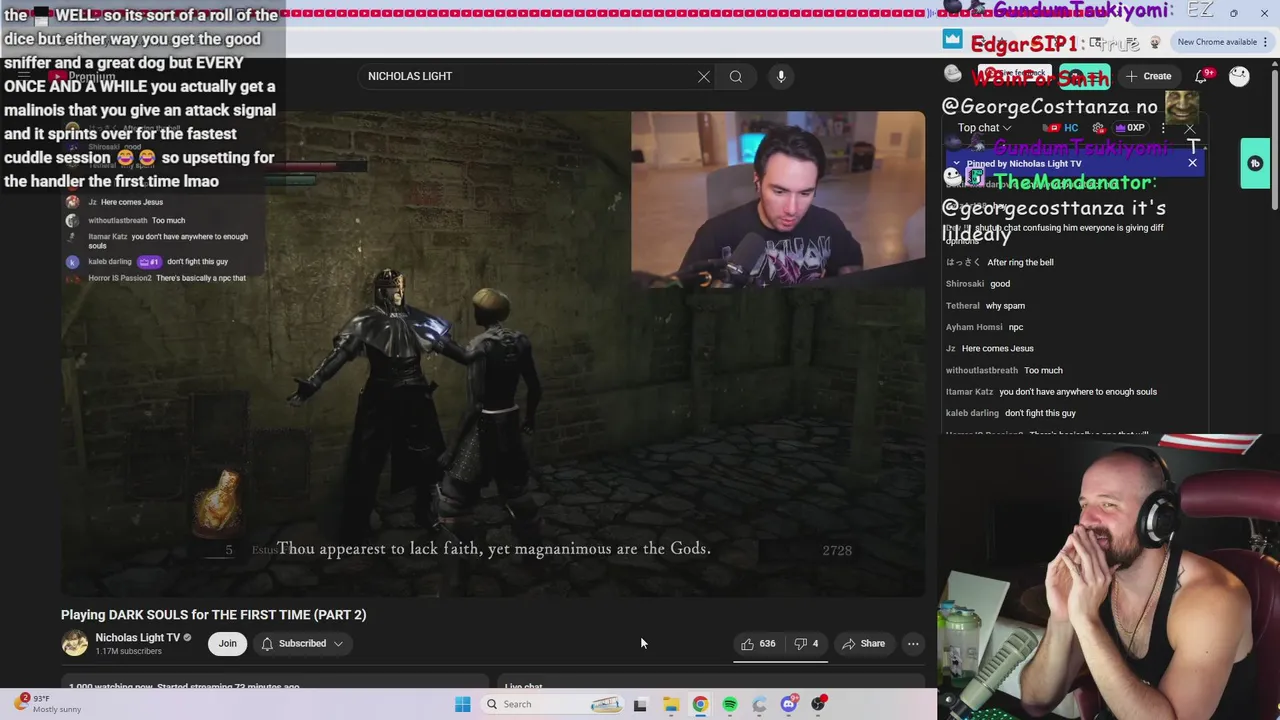Click the YouTube search magnifier button
The width and height of the screenshot is (1280, 720).
(736, 76)
